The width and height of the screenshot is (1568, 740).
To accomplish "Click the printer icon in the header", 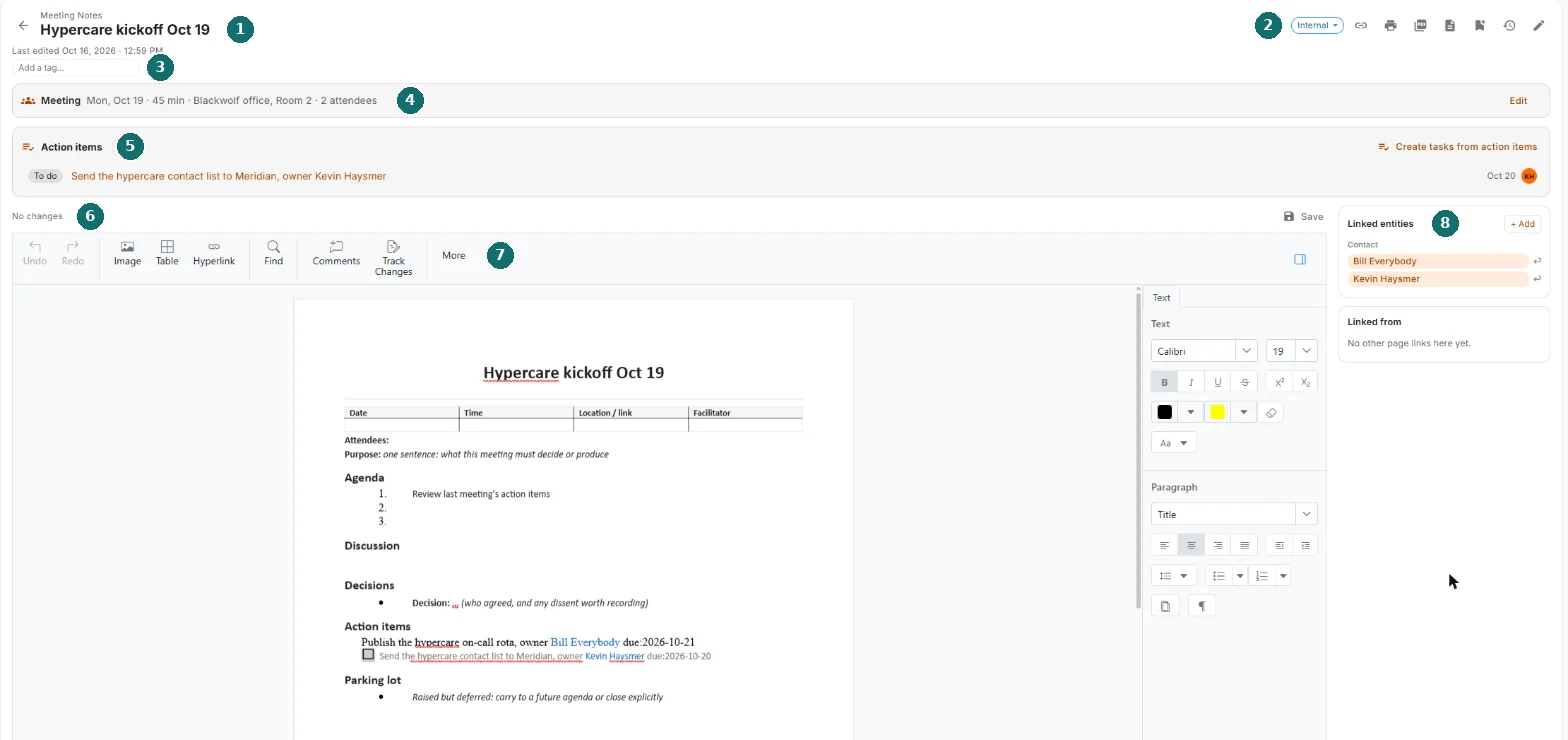I will tap(1390, 26).
